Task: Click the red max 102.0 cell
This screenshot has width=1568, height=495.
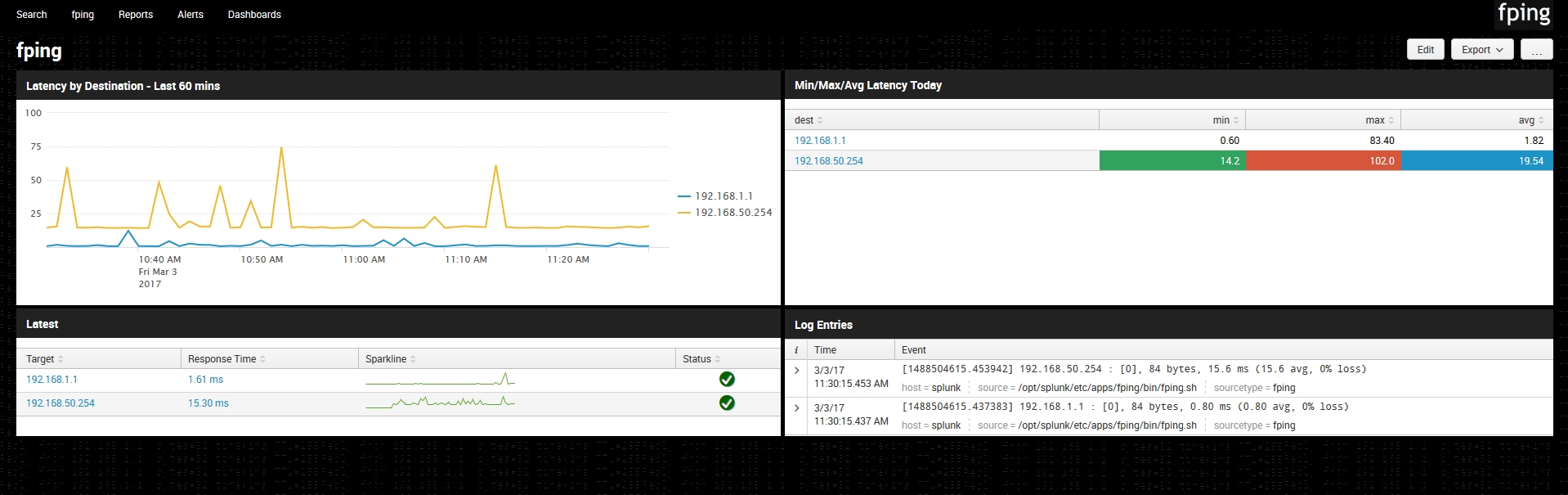Action: click(1323, 161)
